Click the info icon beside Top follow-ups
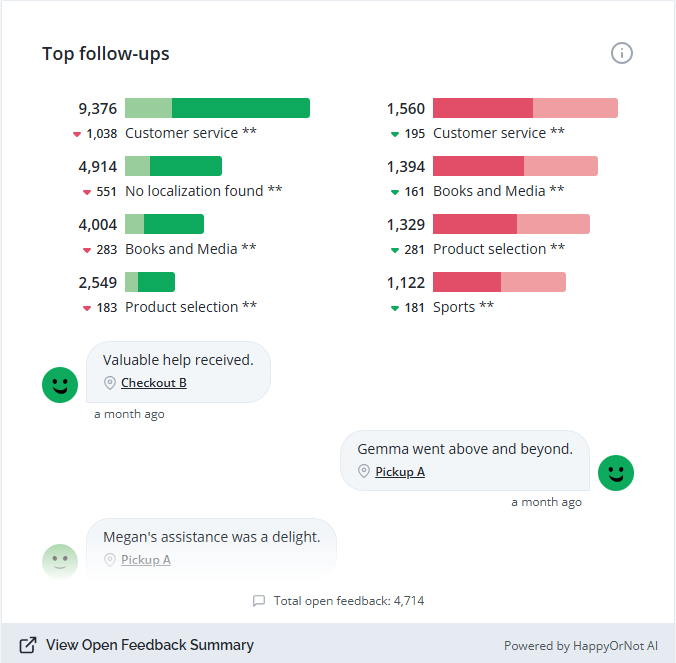 [x=622, y=53]
